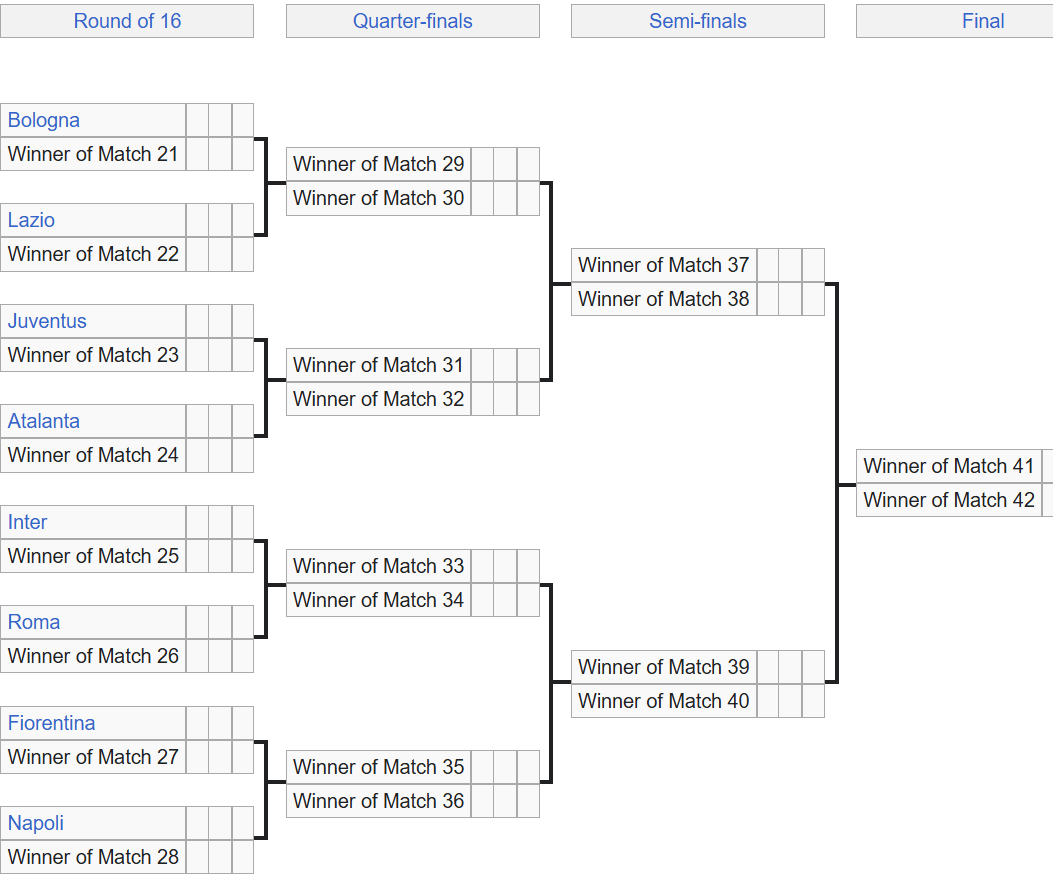Open the Round of 16 header link
The height and width of the screenshot is (875, 1053).
[127, 21]
